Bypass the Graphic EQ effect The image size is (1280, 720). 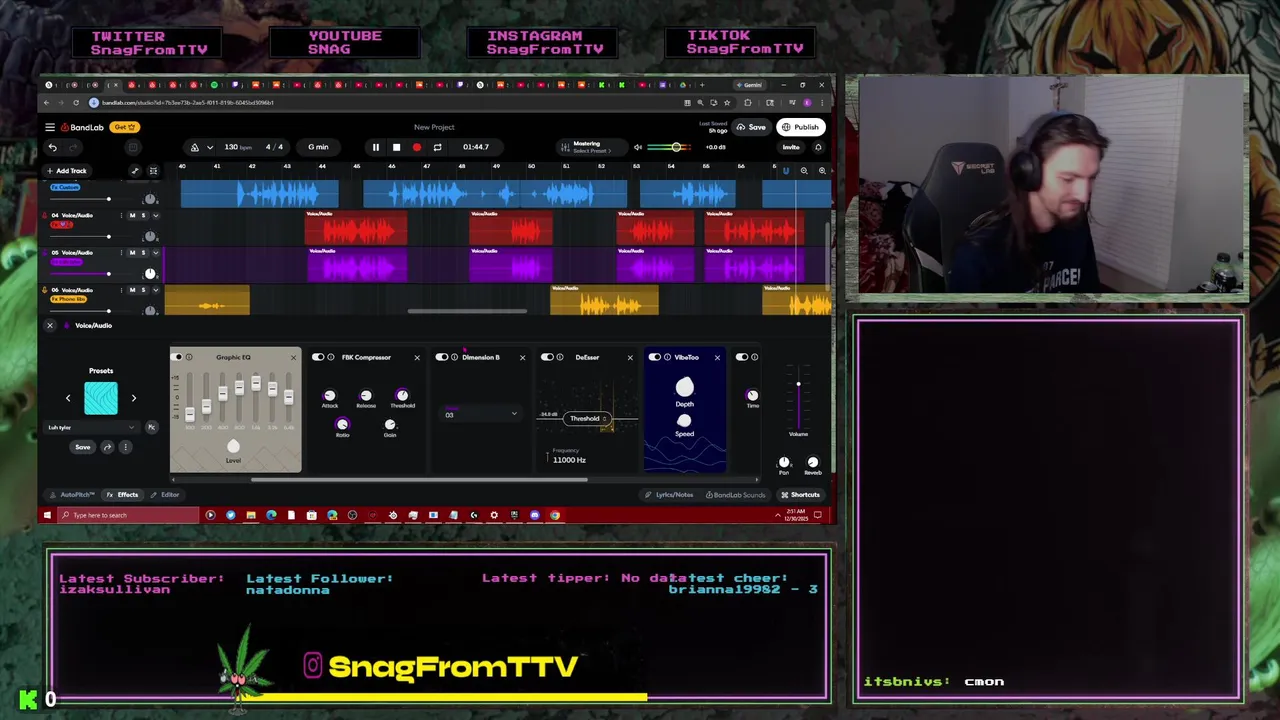click(x=178, y=357)
